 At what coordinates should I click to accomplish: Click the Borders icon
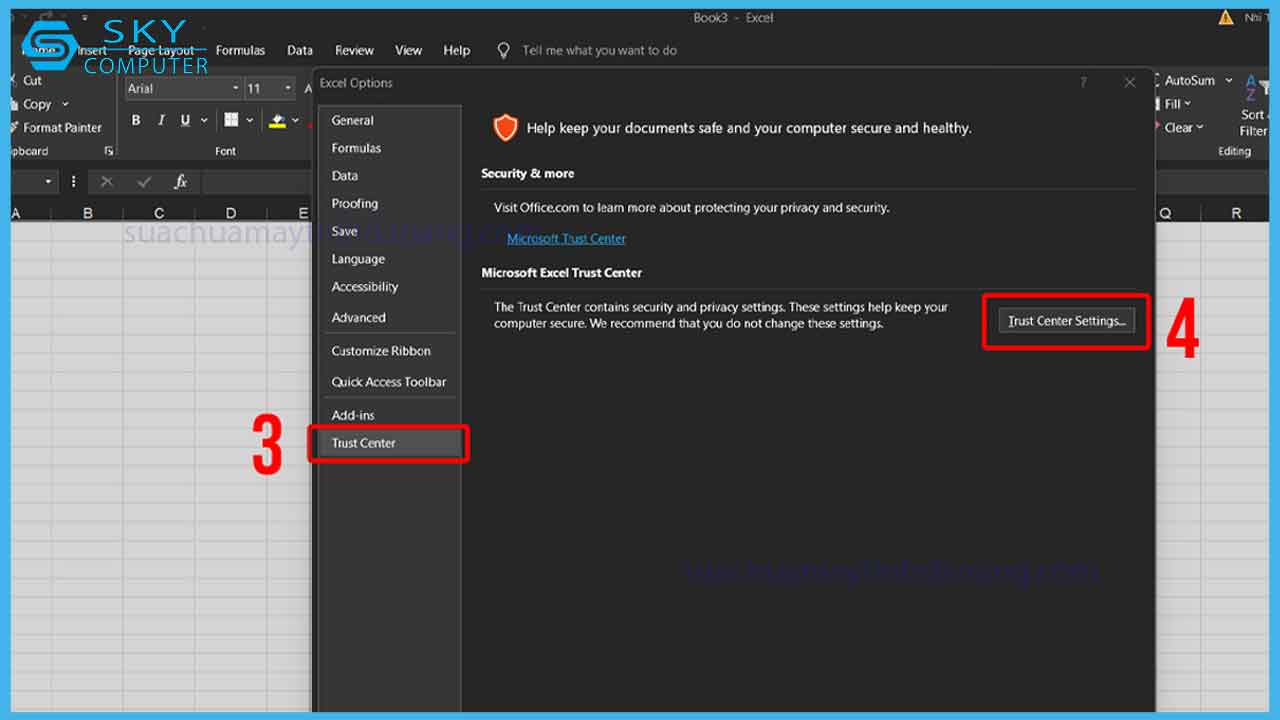231,120
